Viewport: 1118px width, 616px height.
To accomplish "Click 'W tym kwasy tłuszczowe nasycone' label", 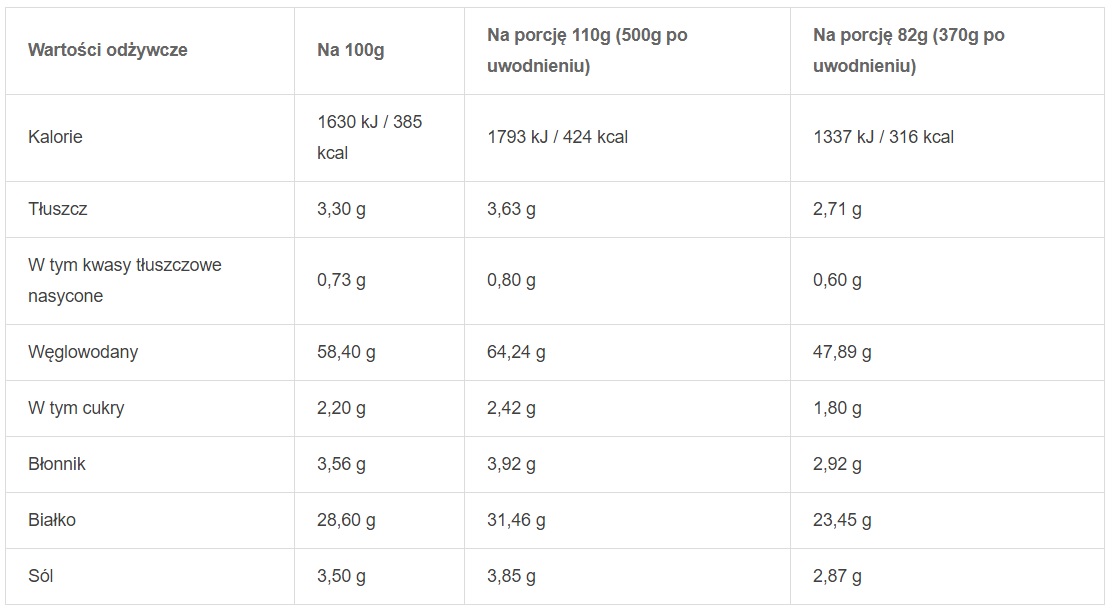I will pyautogui.click(x=124, y=280).
